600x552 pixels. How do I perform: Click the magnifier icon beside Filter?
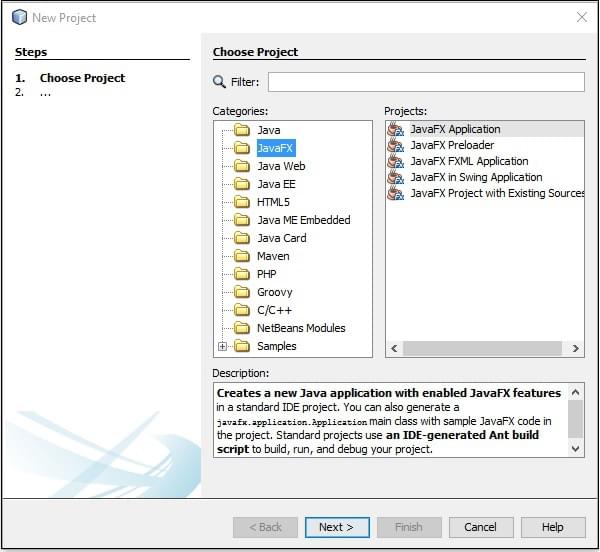(x=219, y=81)
